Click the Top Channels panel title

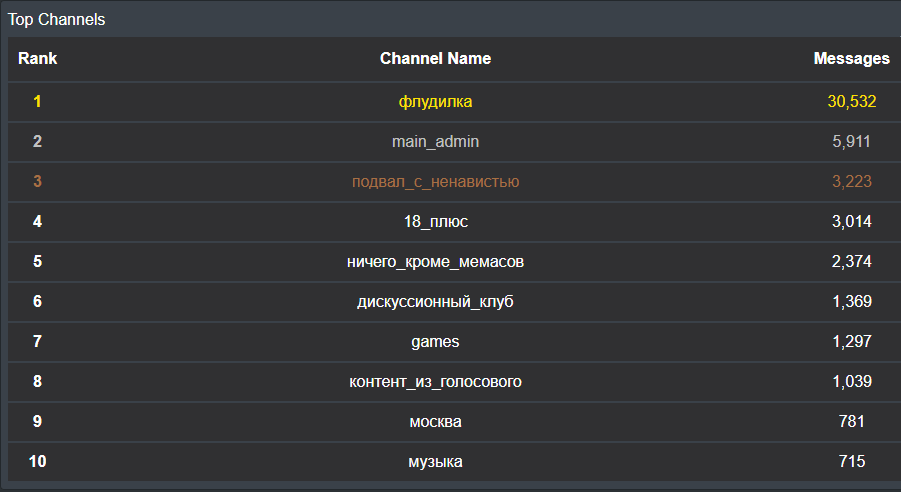click(x=57, y=19)
